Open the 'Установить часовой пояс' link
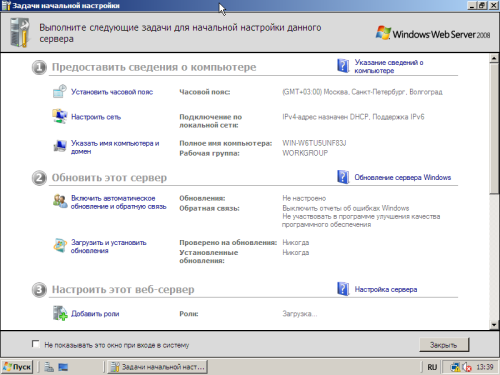This screenshot has width=500, height=375. pos(112,92)
